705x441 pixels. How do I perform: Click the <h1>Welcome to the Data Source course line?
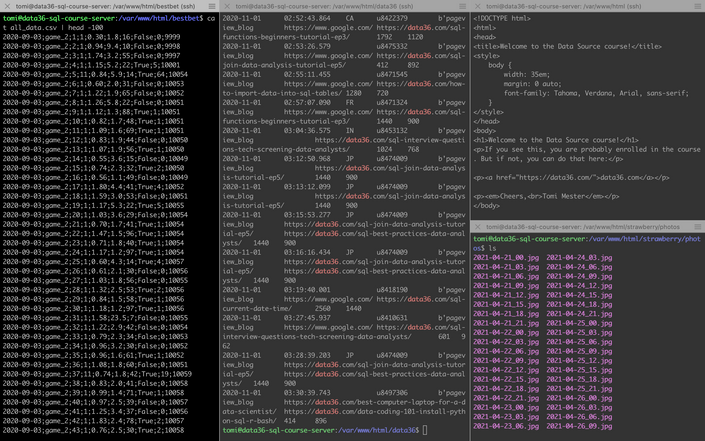point(556,140)
